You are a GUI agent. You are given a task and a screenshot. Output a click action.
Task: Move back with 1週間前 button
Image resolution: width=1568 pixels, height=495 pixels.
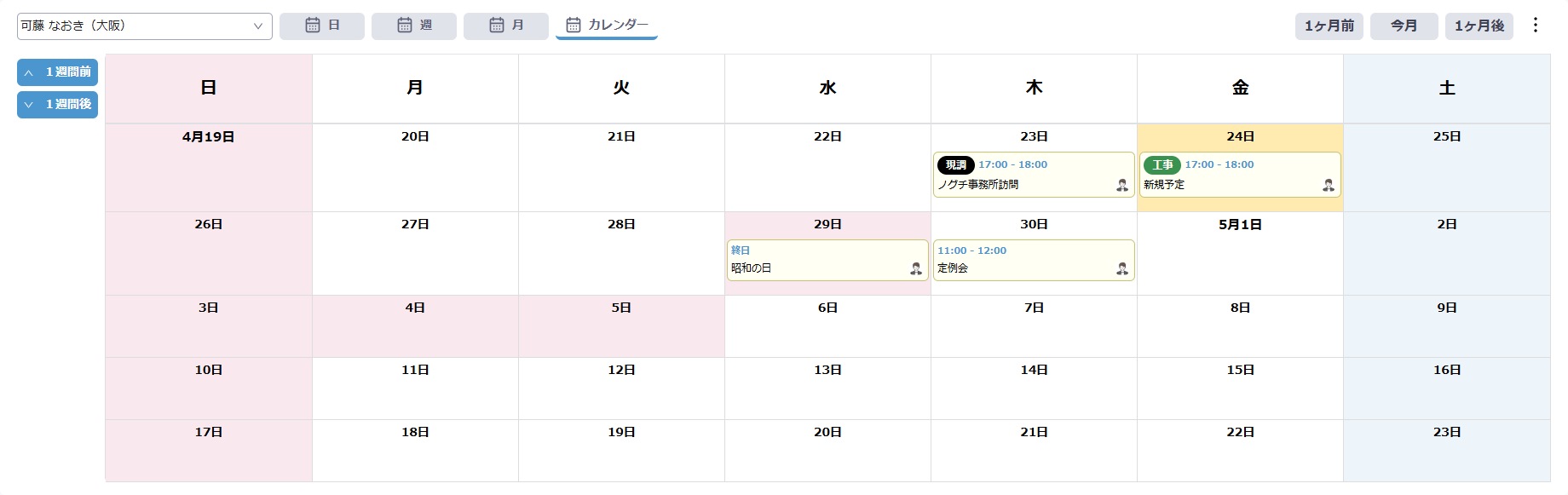[x=57, y=72]
